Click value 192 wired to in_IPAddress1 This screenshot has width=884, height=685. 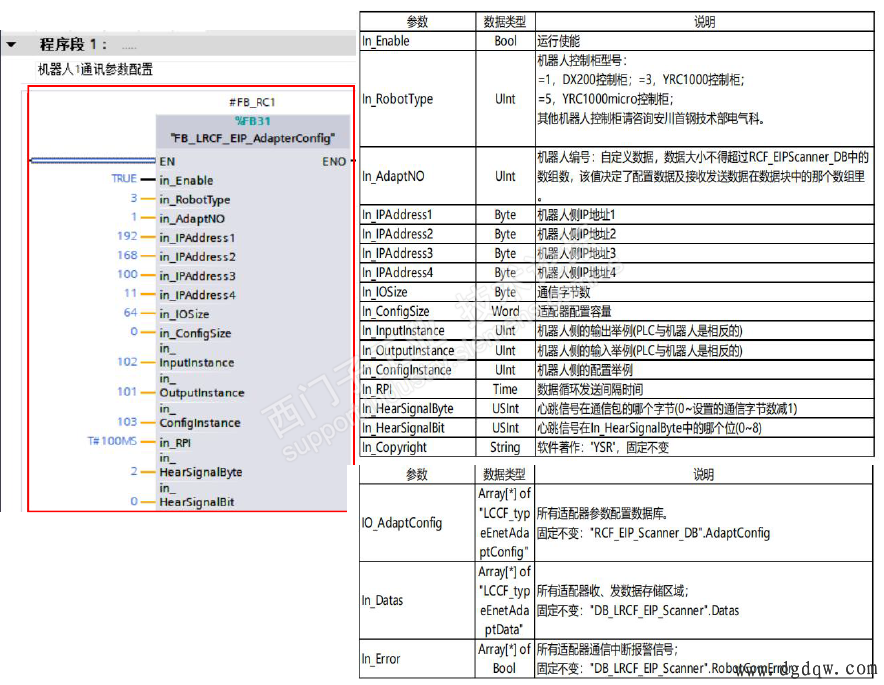pyautogui.click(x=126, y=236)
